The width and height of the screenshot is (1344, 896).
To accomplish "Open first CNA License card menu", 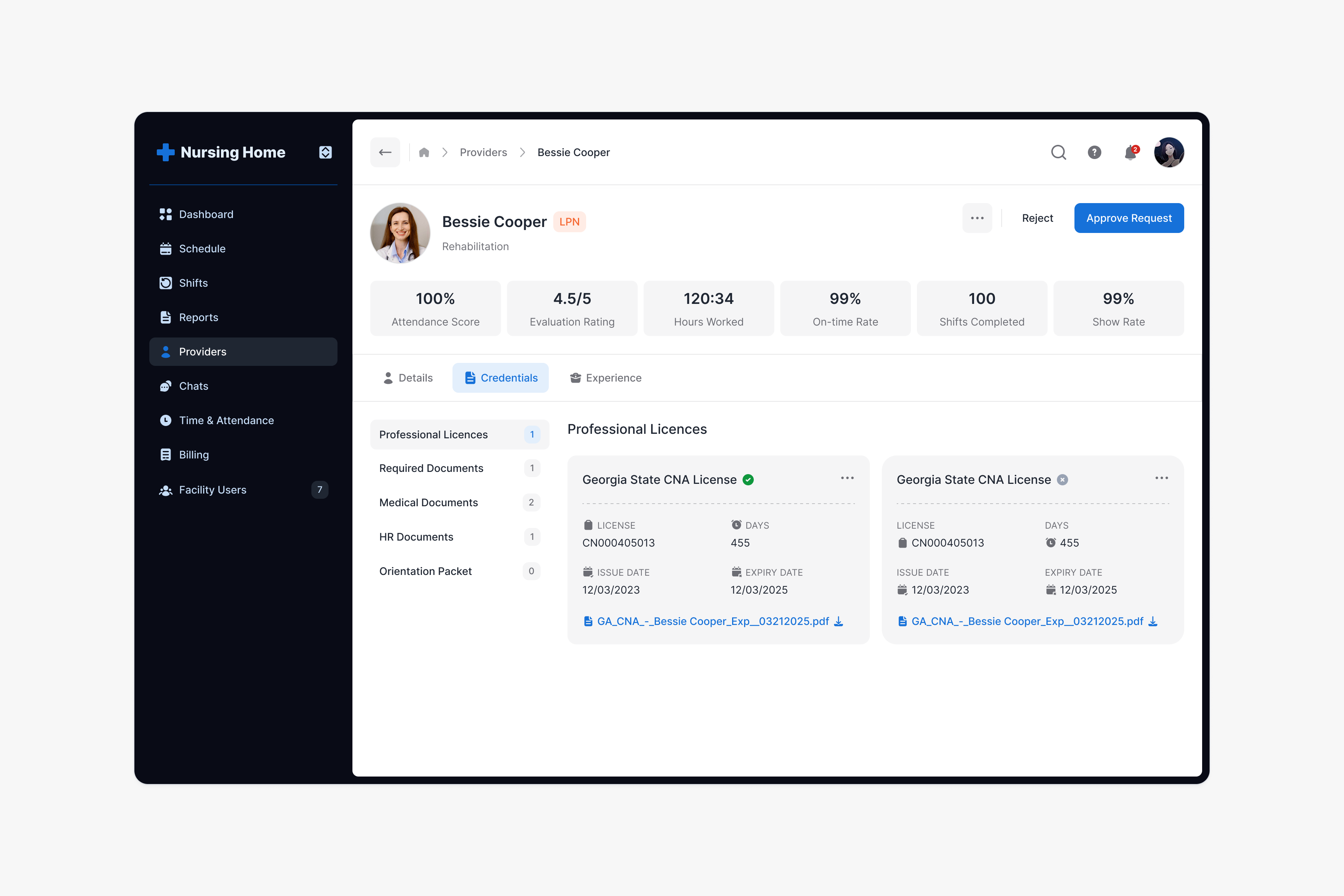I will (847, 478).
